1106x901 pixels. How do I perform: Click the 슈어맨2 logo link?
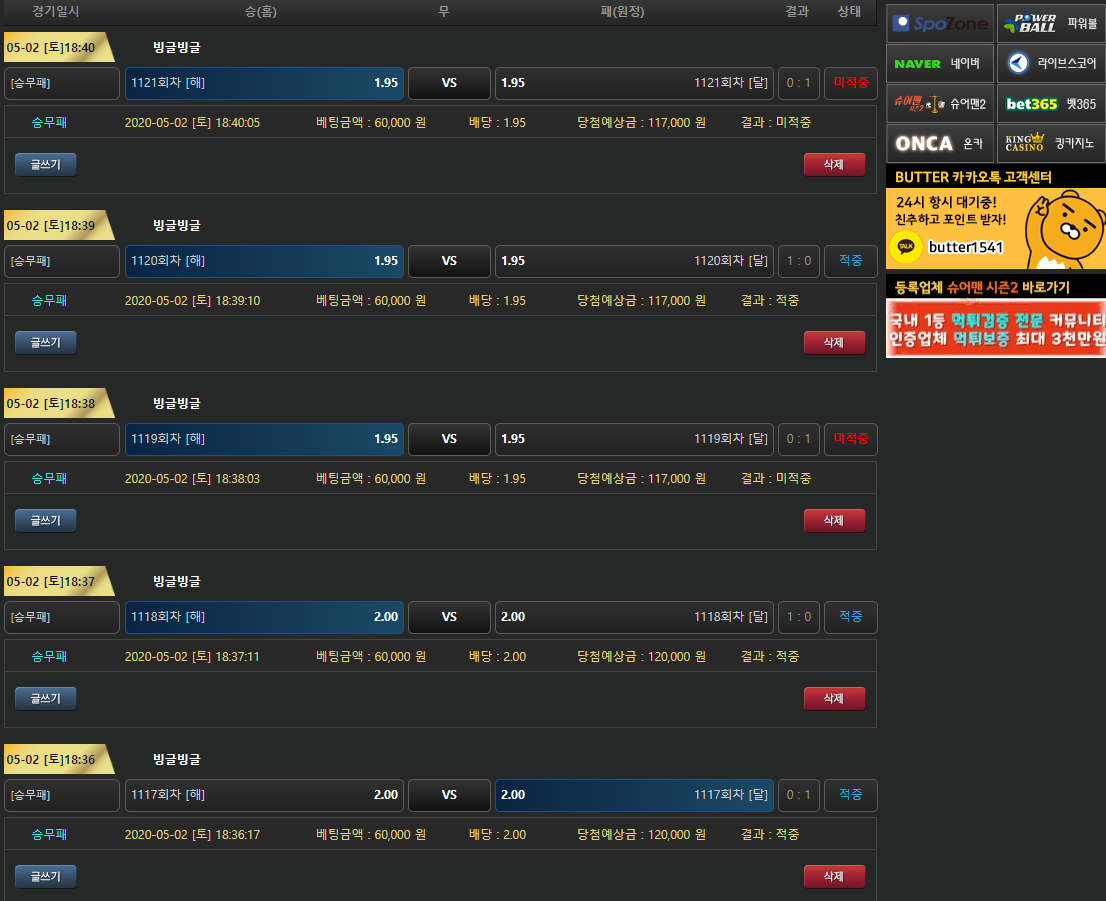(940, 103)
